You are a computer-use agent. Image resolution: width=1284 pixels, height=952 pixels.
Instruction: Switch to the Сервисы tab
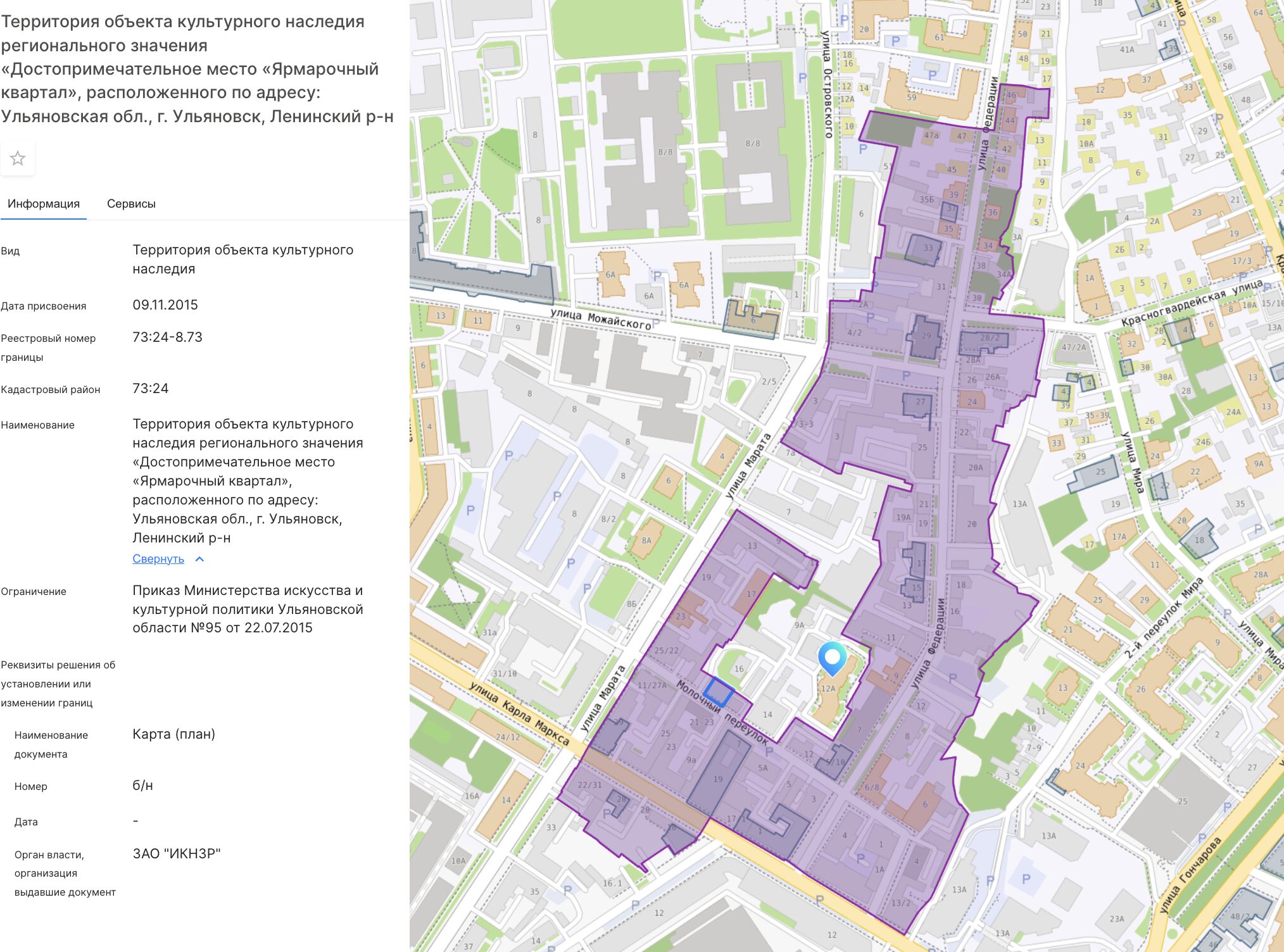coord(131,204)
